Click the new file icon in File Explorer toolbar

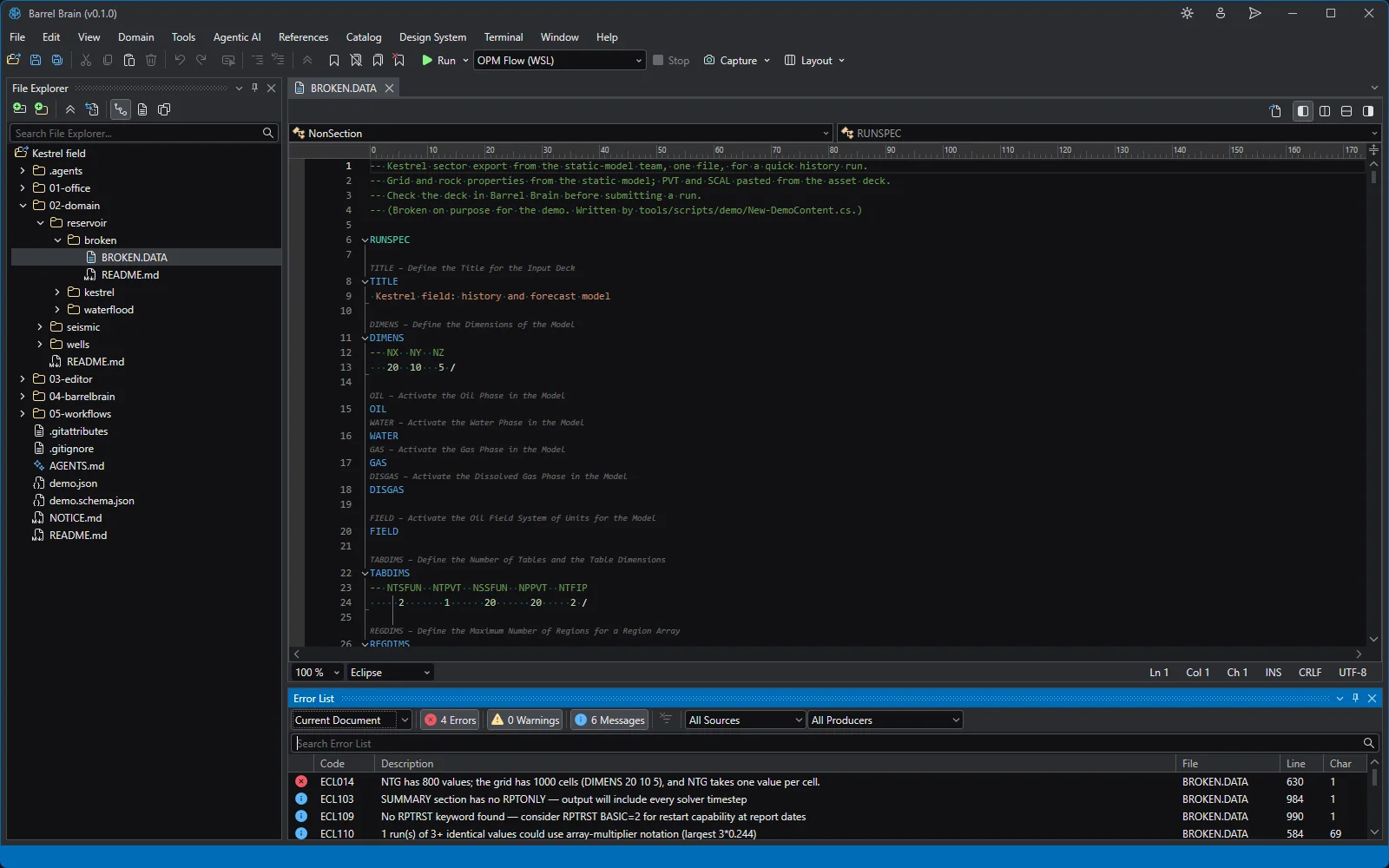[x=19, y=109]
